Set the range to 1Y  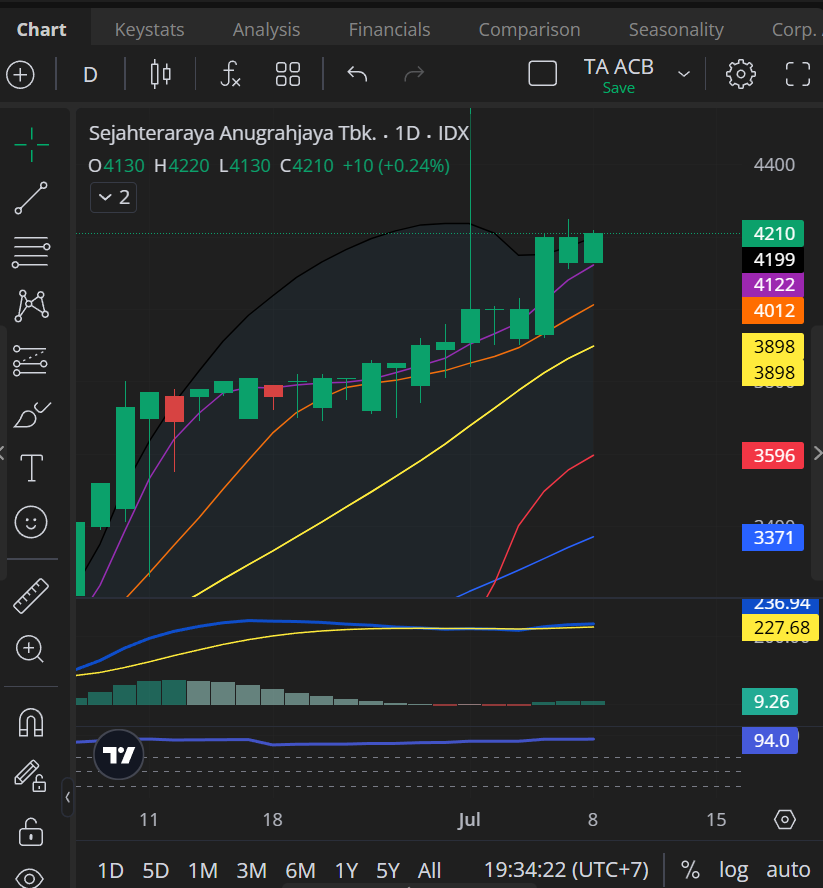pyautogui.click(x=347, y=870)
